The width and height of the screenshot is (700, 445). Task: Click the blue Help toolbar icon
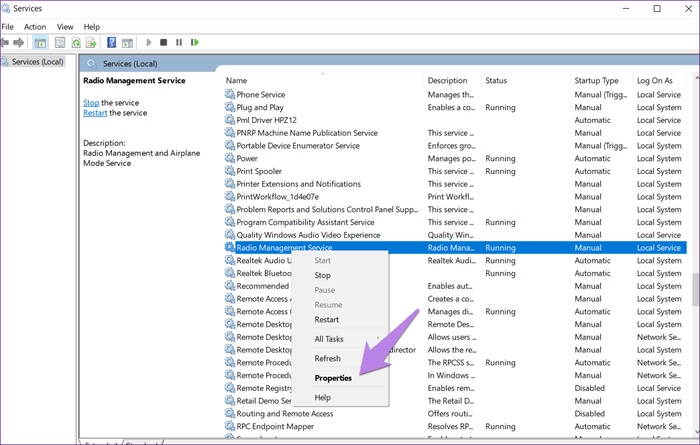click(112, 42)
